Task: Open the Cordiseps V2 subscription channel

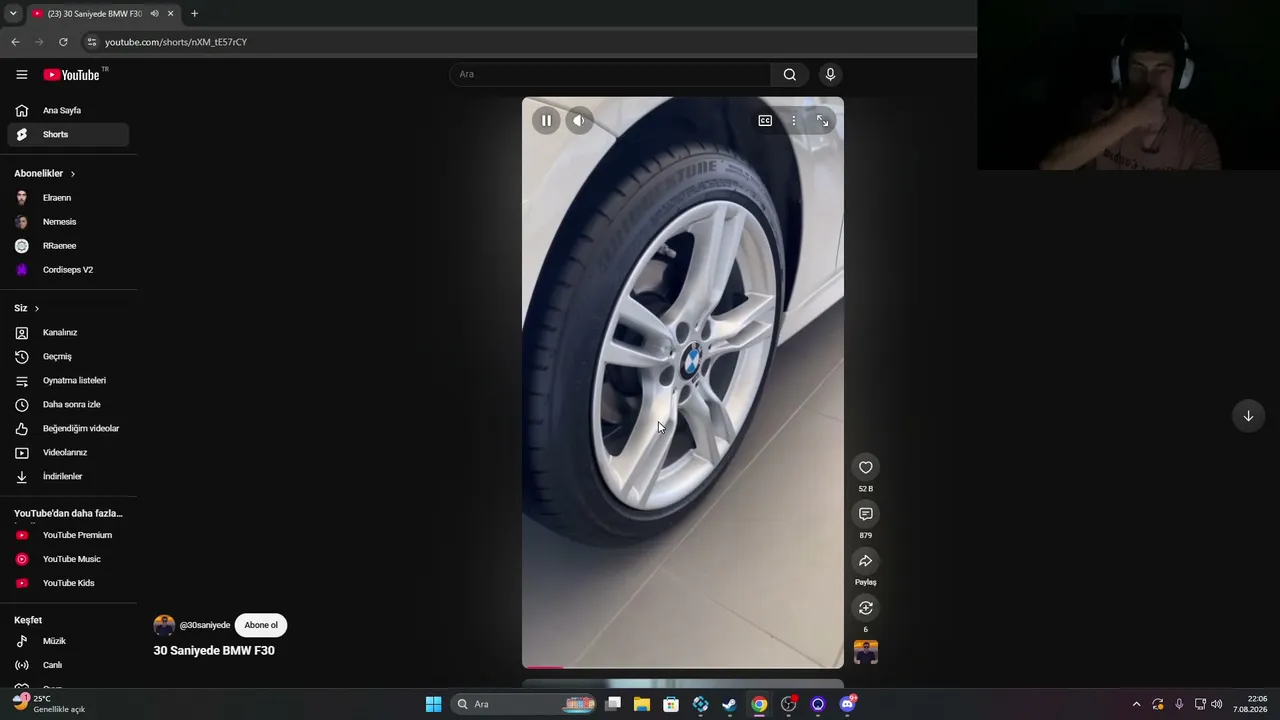Action: point(68,270)
